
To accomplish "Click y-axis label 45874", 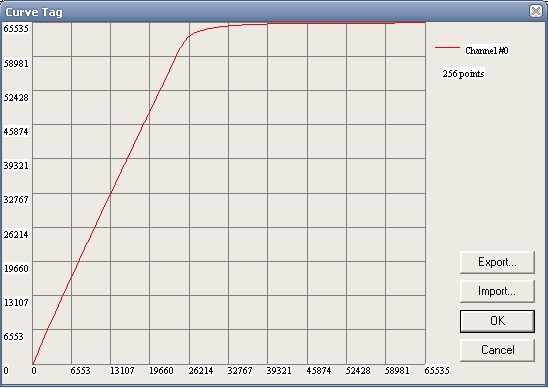I will click(16, 131).
